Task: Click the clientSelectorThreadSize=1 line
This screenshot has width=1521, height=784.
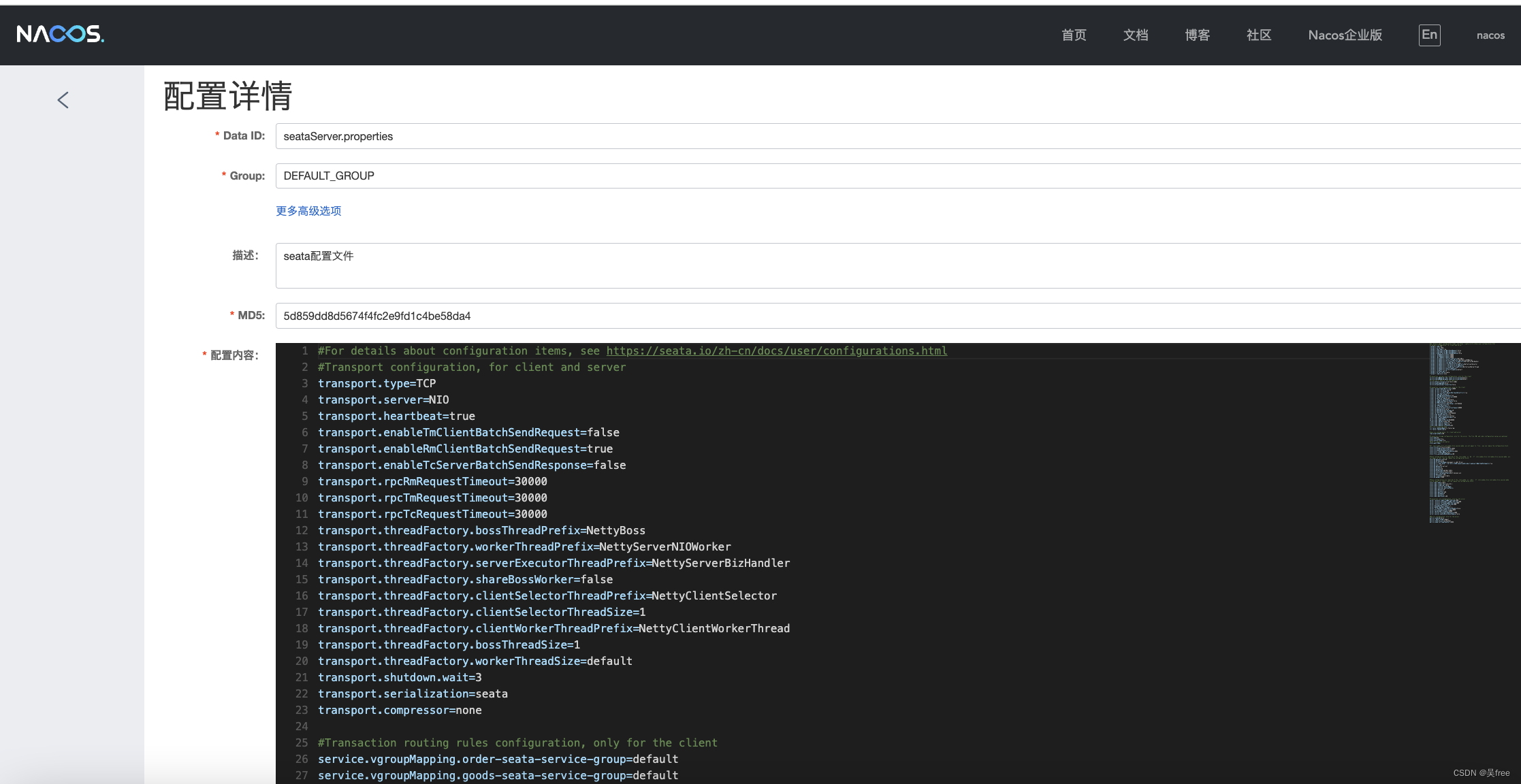Action: (481, 612)
